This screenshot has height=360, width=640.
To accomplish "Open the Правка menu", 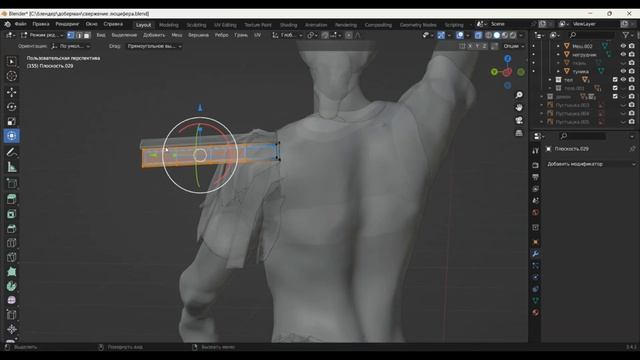I will point(41,24).
